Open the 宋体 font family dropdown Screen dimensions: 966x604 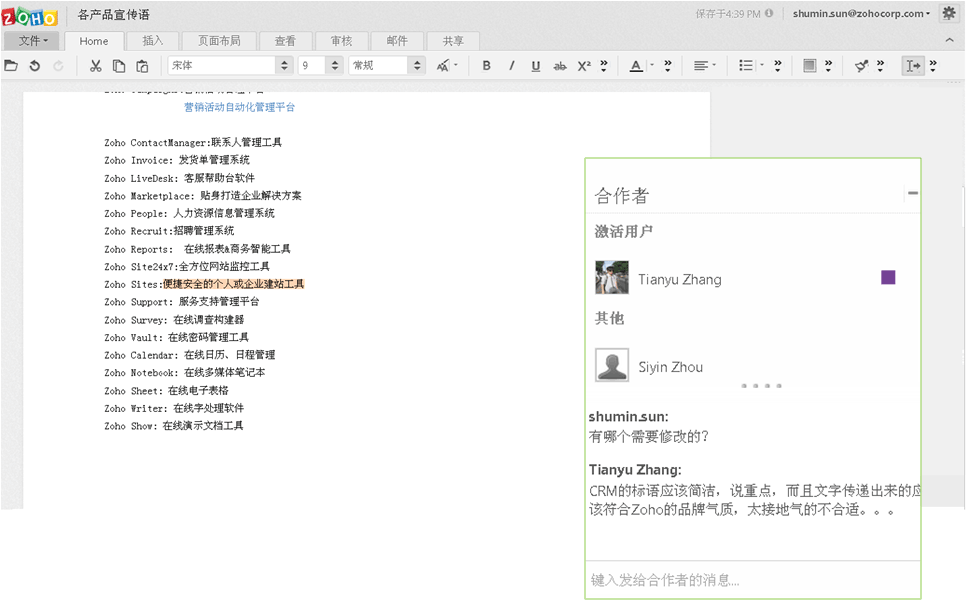tap(284, 66)
